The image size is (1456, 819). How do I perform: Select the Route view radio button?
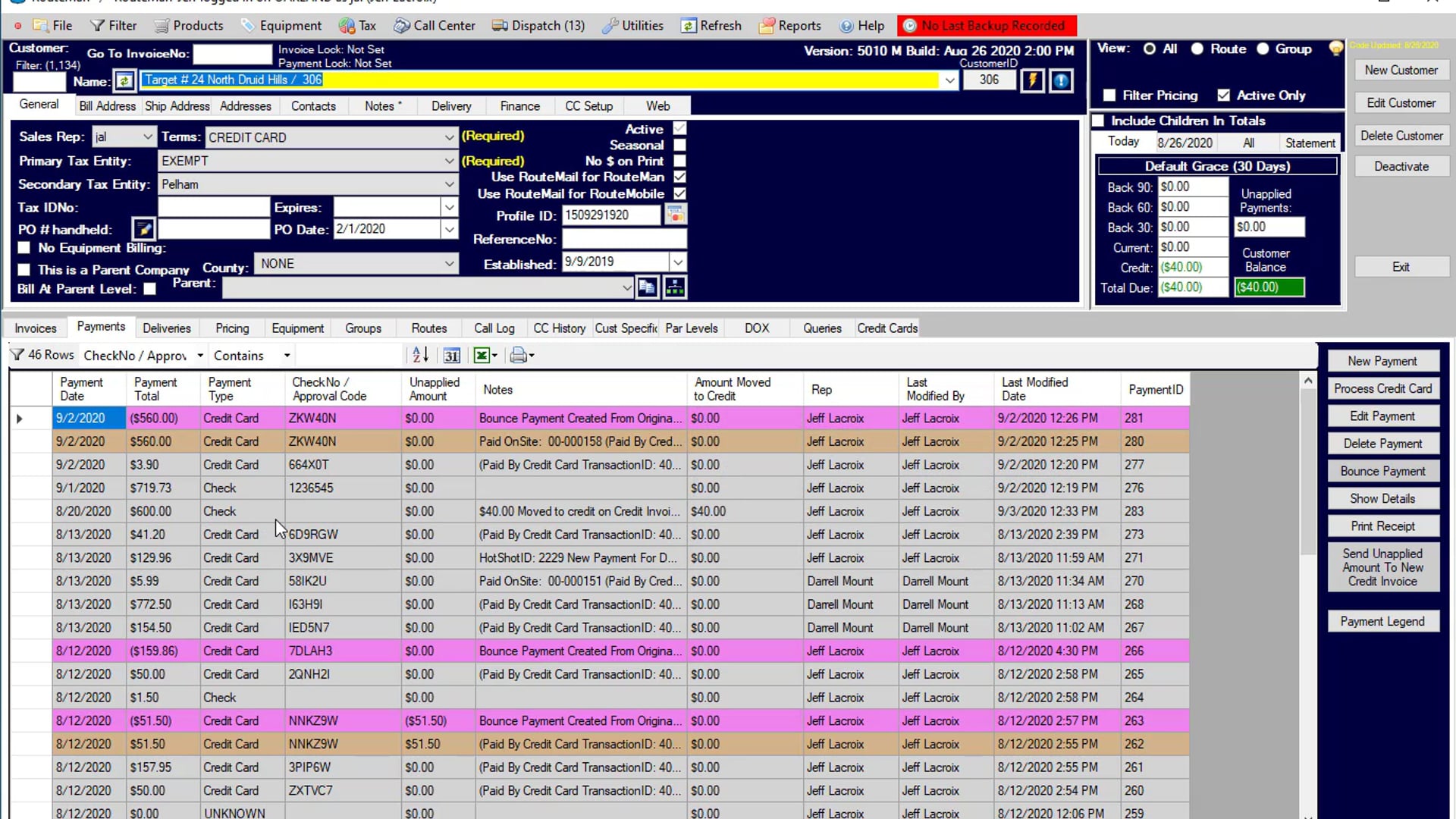coord(1197,49)
